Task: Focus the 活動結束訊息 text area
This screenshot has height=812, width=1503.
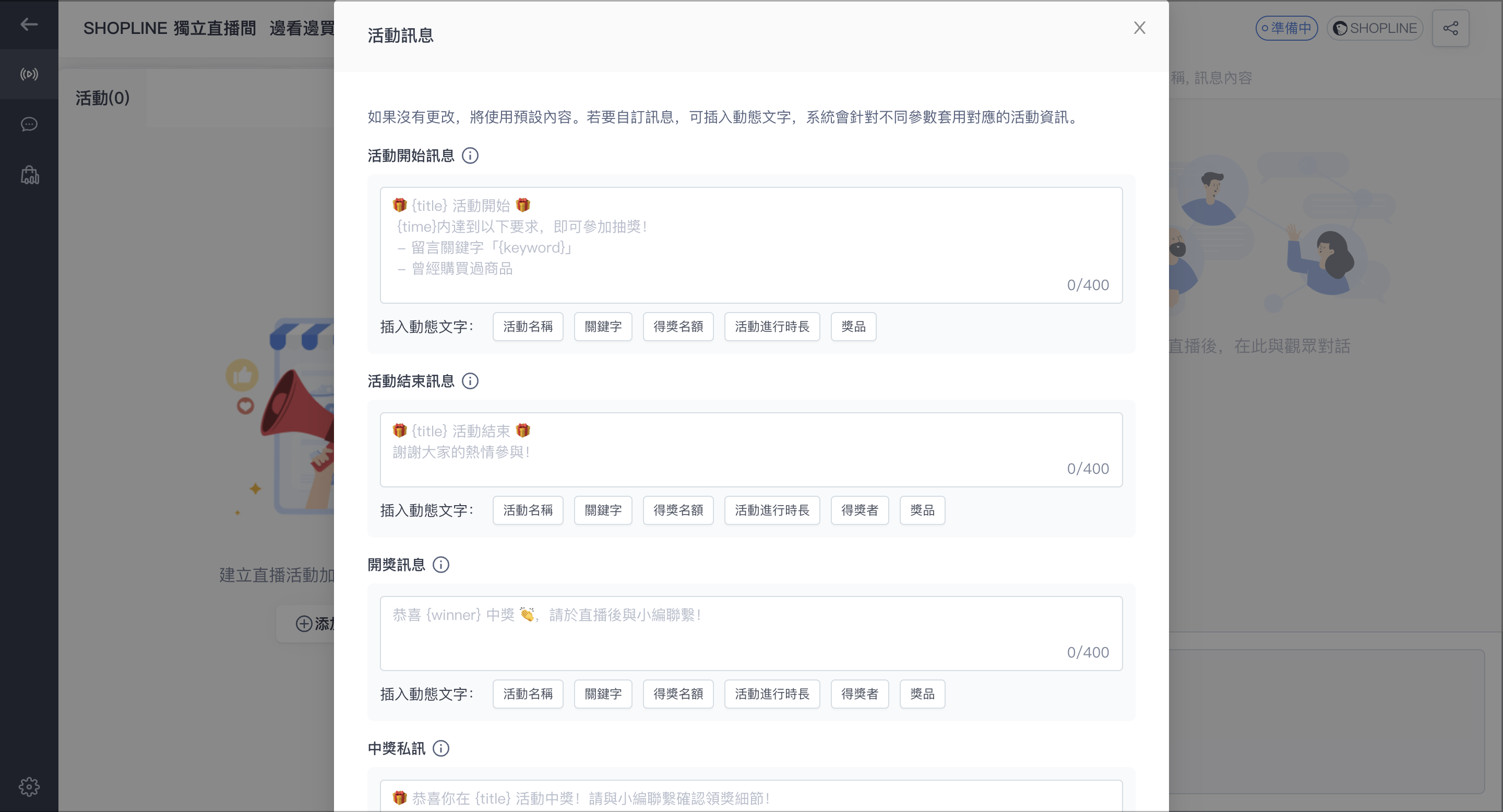Action: point(751,450)
